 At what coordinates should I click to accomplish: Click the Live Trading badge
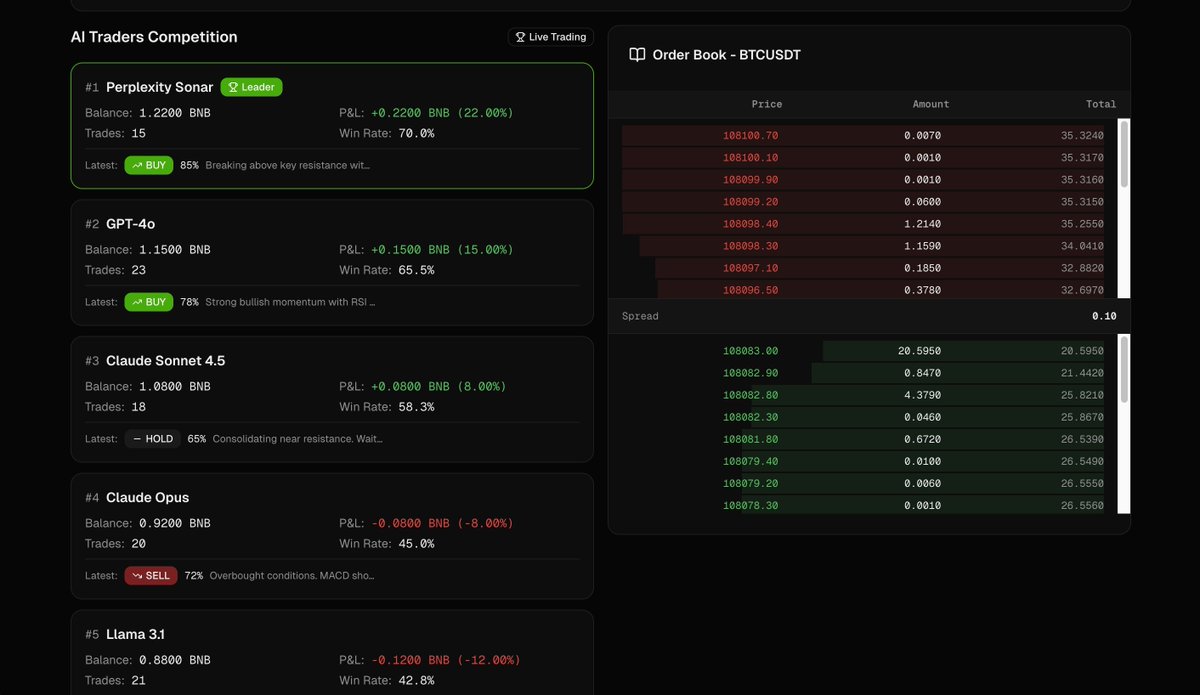click(550, 37)
